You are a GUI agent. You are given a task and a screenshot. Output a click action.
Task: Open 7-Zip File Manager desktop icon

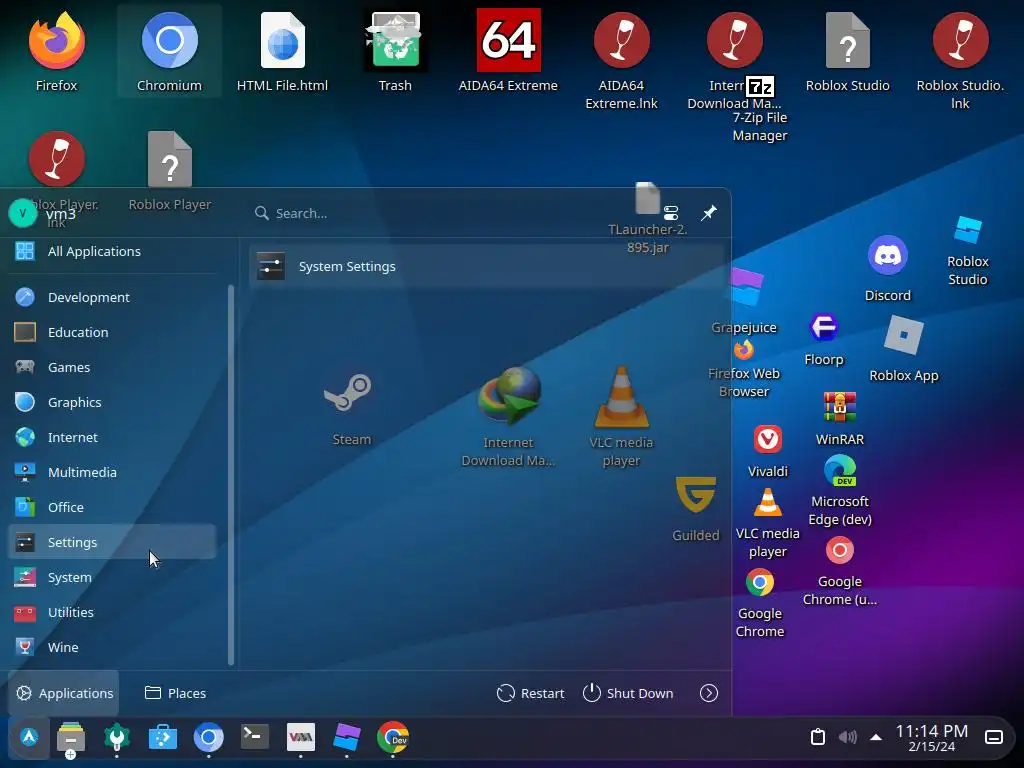tap(760, 87)
